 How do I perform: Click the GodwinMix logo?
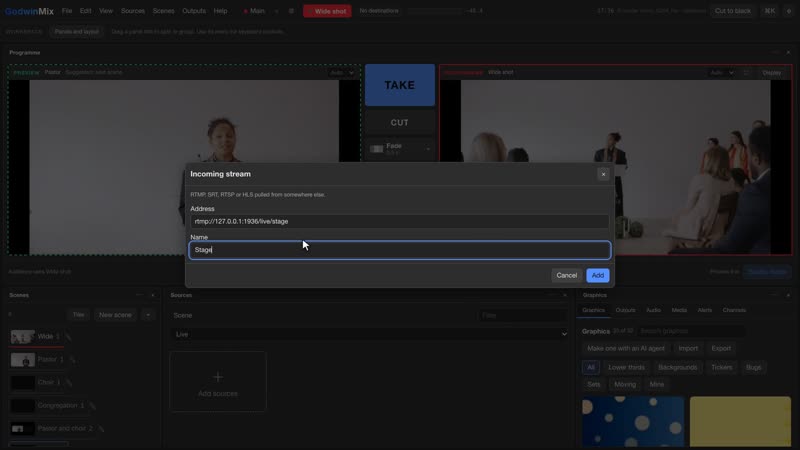[x=29, y=11]
